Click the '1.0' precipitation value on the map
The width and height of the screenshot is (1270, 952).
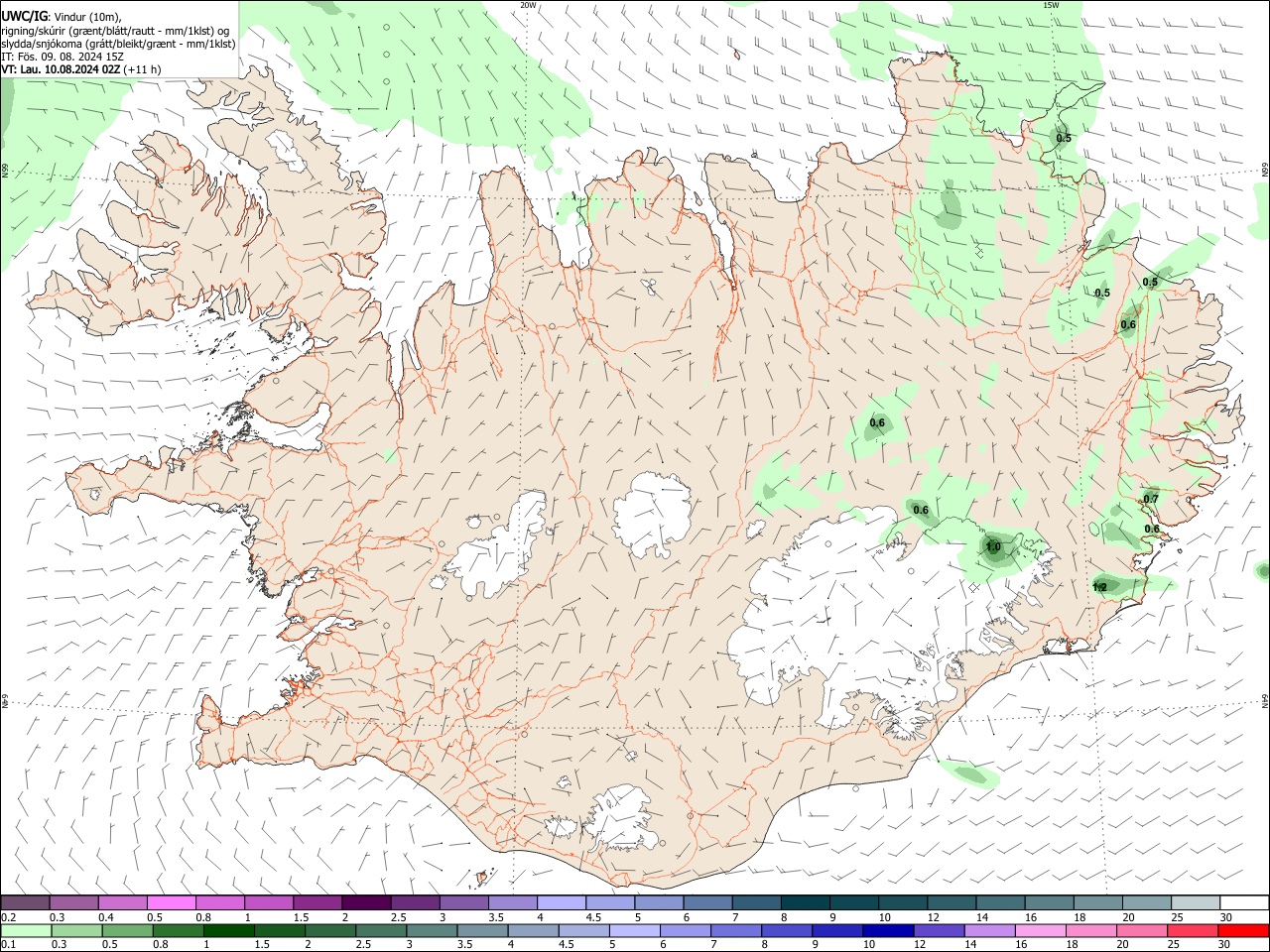point(993,547)
